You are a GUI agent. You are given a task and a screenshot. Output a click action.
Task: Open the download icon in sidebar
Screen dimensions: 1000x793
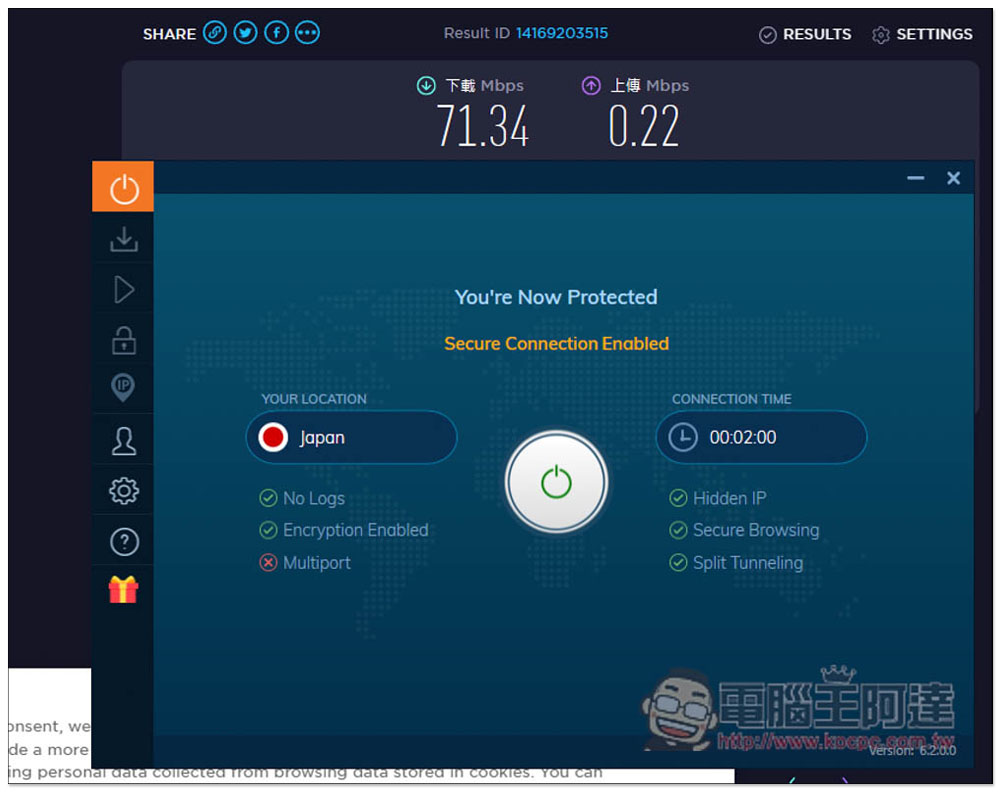[123, 239]
